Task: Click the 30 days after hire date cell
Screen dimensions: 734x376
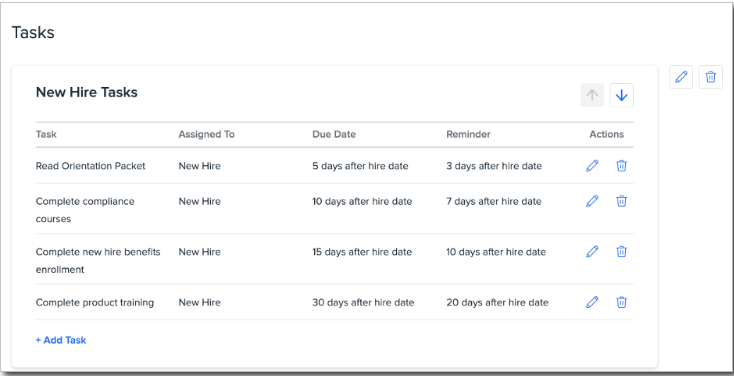Action: click(363, 303)
